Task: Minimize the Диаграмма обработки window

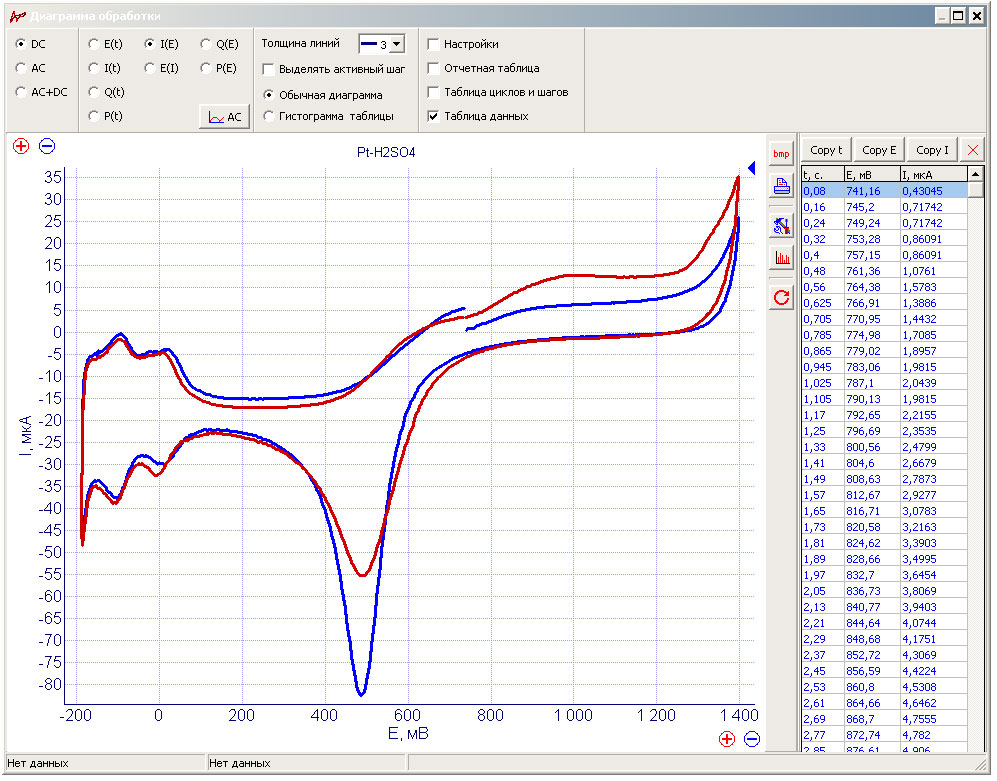Action: point(942,16)
